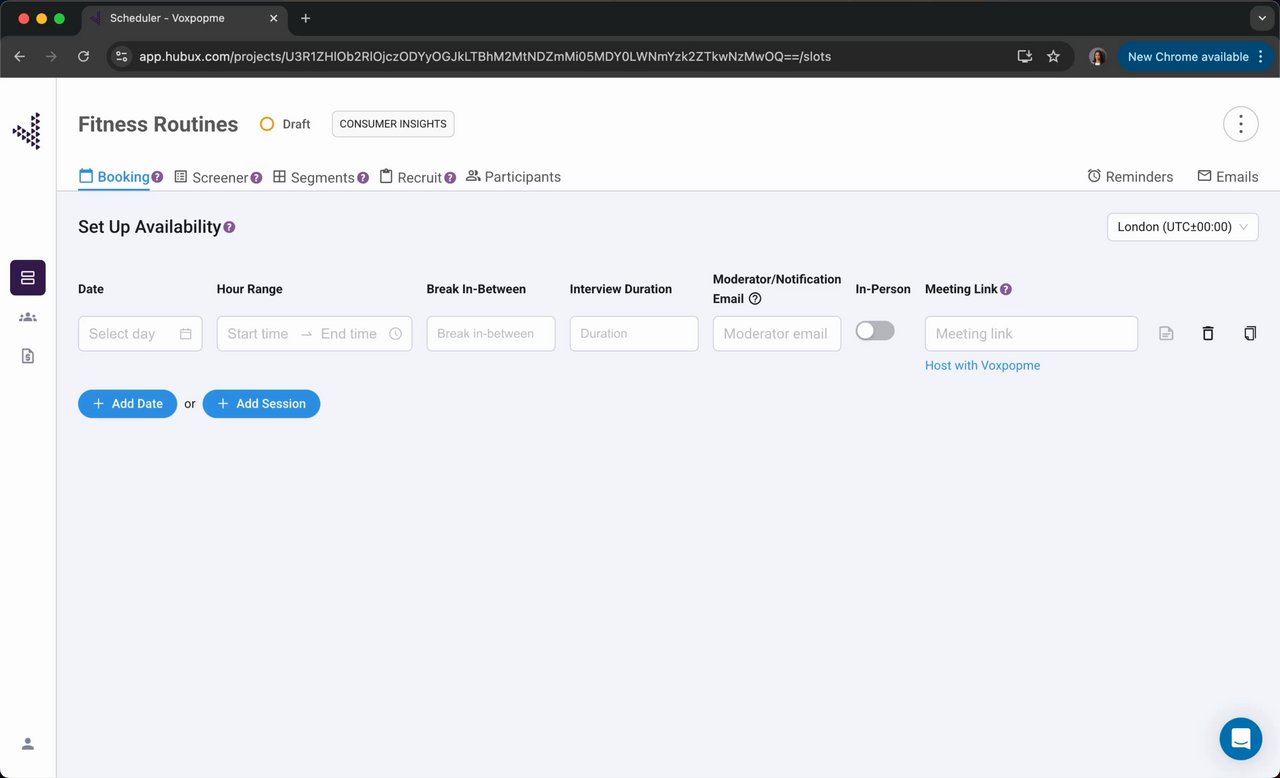Click the Voxpopme logo in sidebar

(27, 131)
